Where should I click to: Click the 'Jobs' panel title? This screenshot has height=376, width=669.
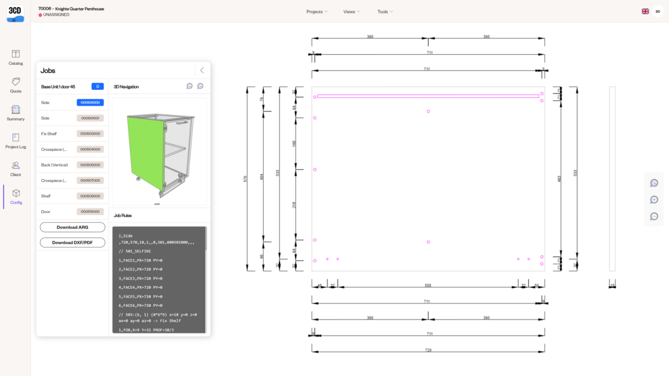[48, 70]
